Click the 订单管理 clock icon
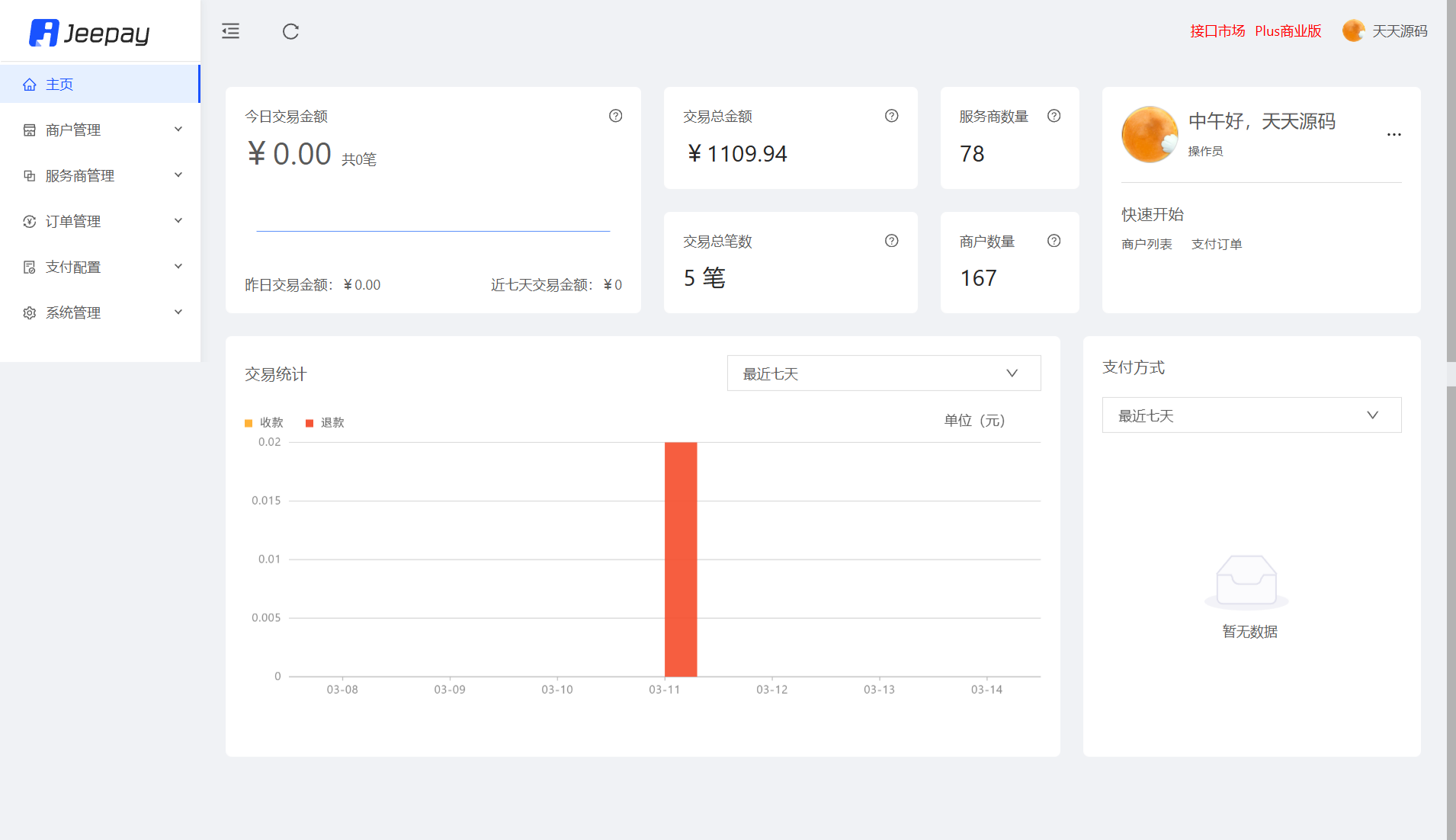The width and height of the screenshot is (1456, 840). point(30,221)
